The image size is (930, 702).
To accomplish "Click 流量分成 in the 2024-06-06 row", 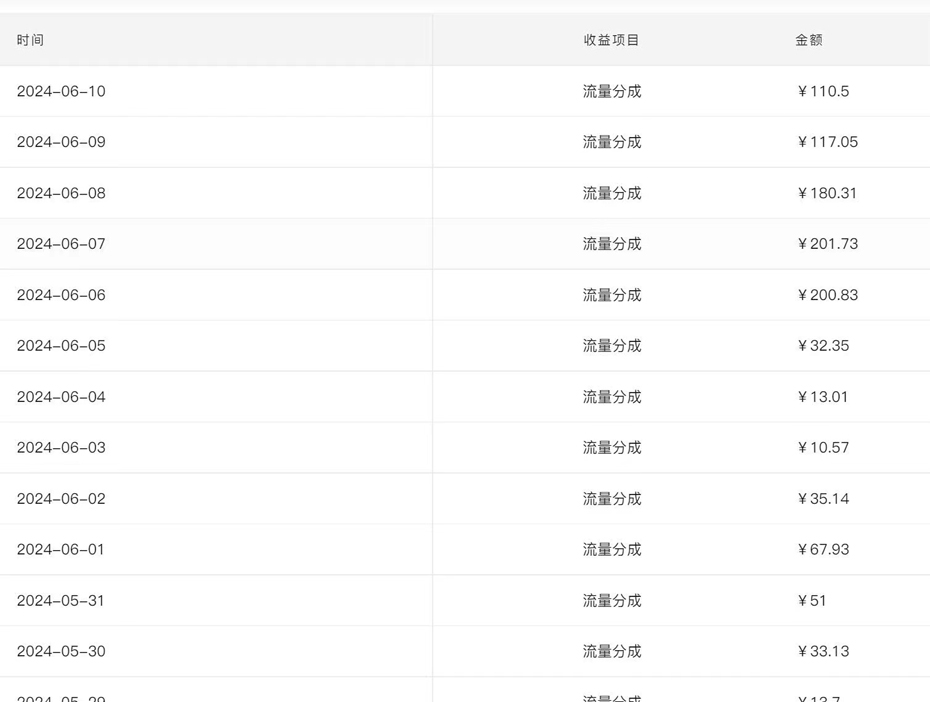I will 611,295.
